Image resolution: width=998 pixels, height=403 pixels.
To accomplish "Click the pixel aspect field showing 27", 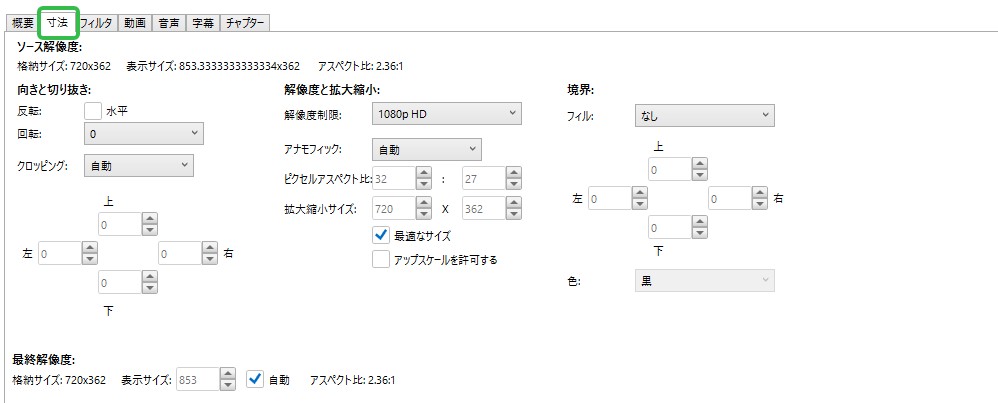I will [484, 179].
